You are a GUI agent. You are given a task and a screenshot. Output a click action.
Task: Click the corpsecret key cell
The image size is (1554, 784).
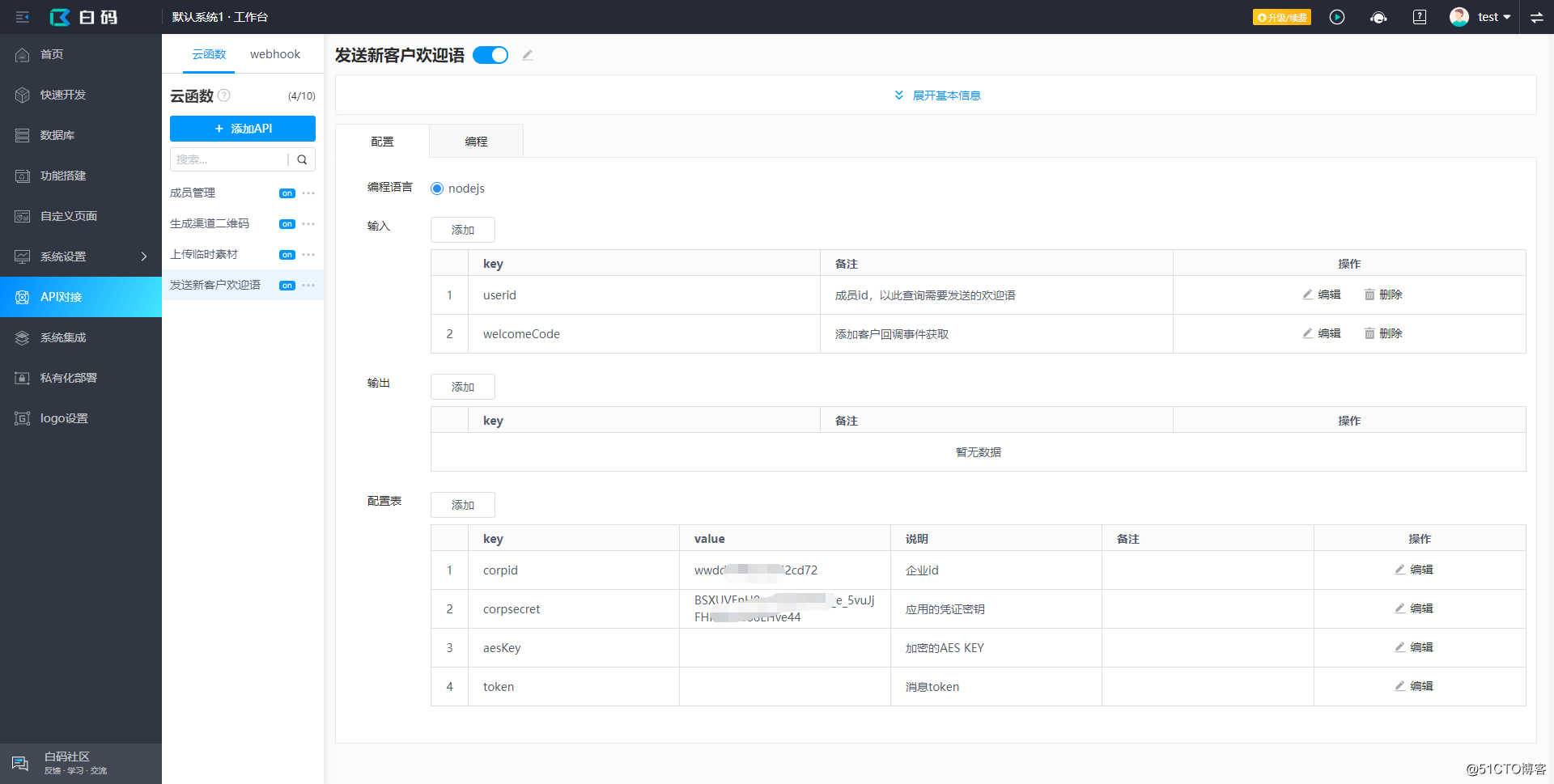point(574,609)
